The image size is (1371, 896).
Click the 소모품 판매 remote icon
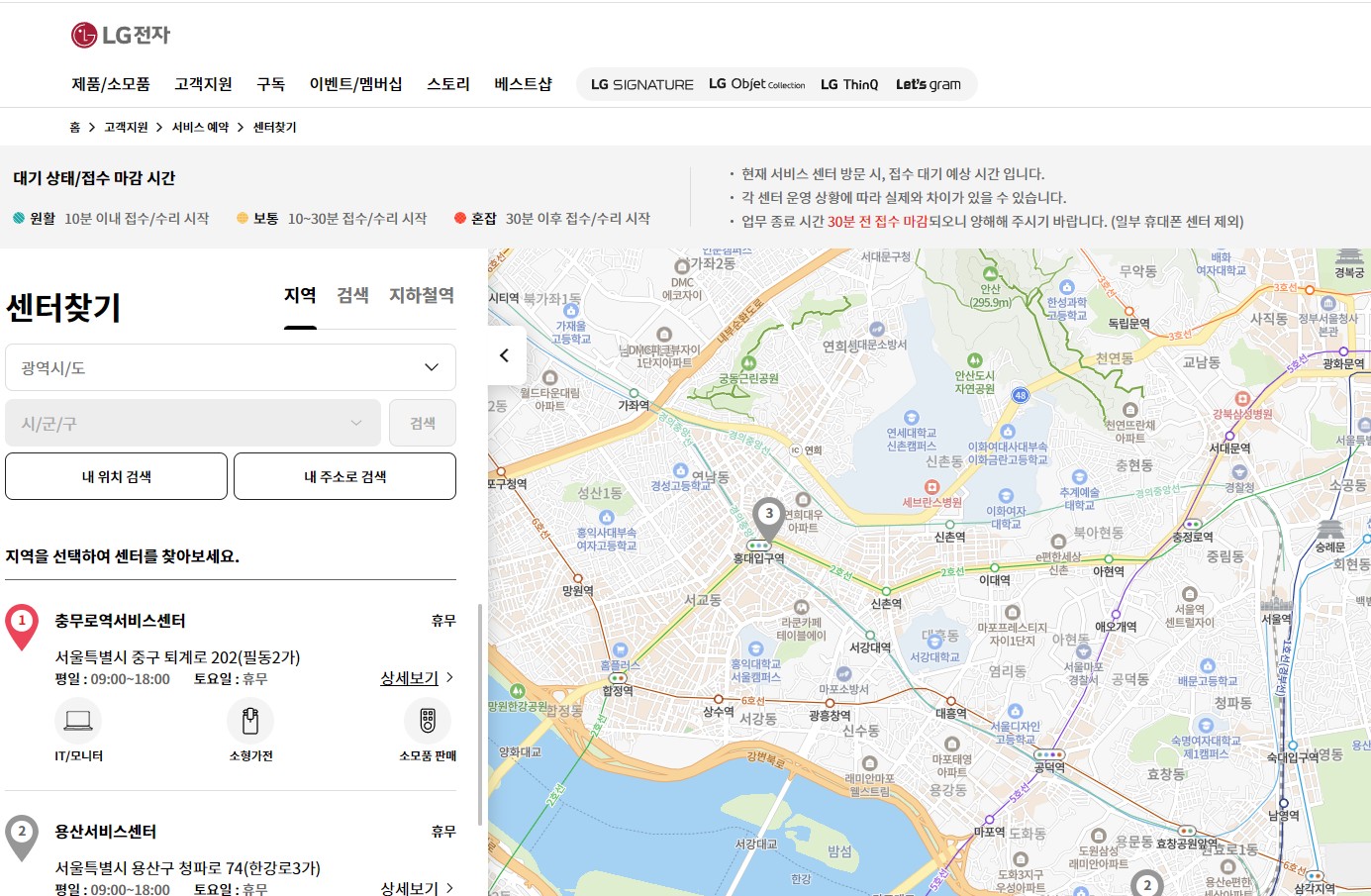point(428,720)
